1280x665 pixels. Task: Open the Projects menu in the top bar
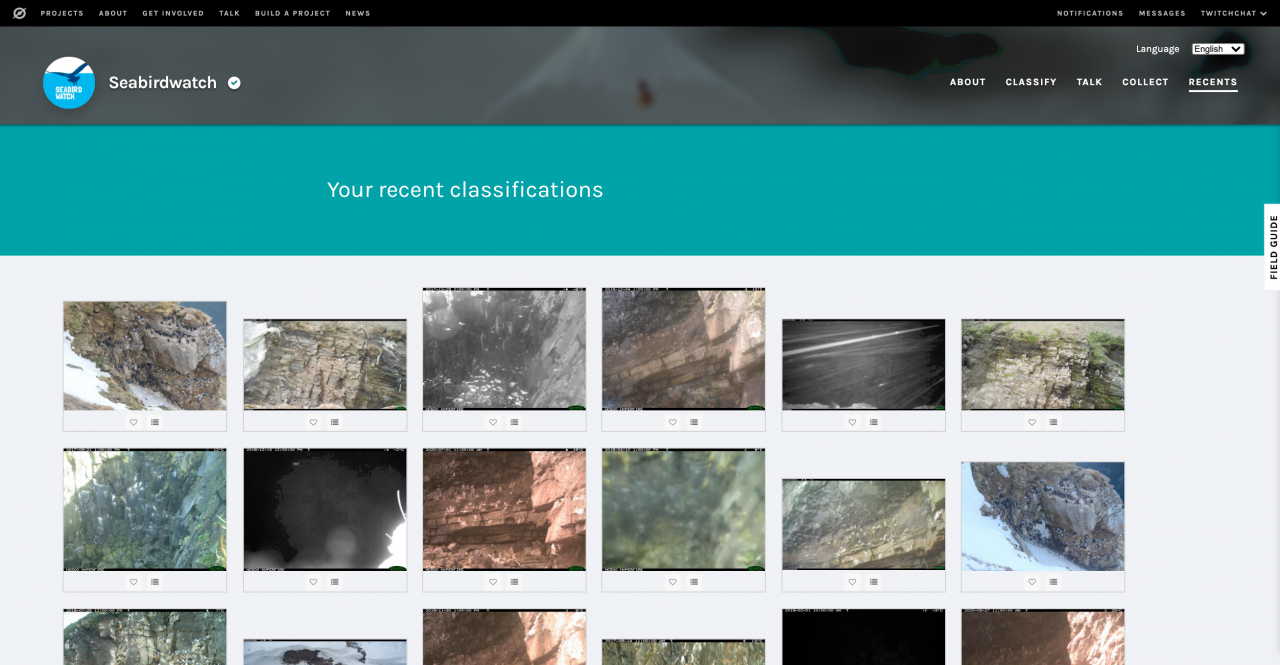click(62, 13)
